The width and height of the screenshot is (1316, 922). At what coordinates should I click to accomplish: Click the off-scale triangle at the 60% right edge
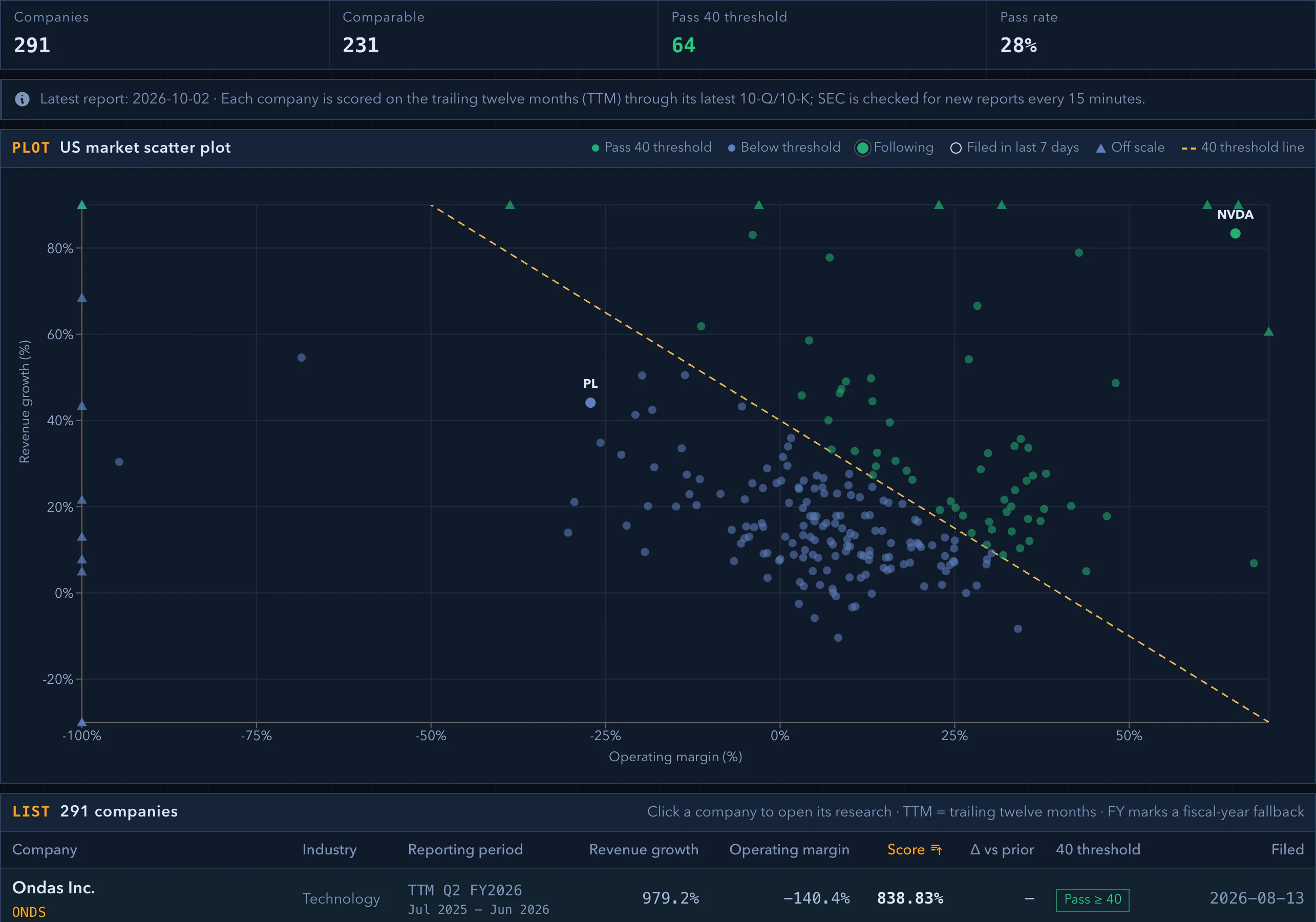pyautogui.click(x=1268, y=331)
